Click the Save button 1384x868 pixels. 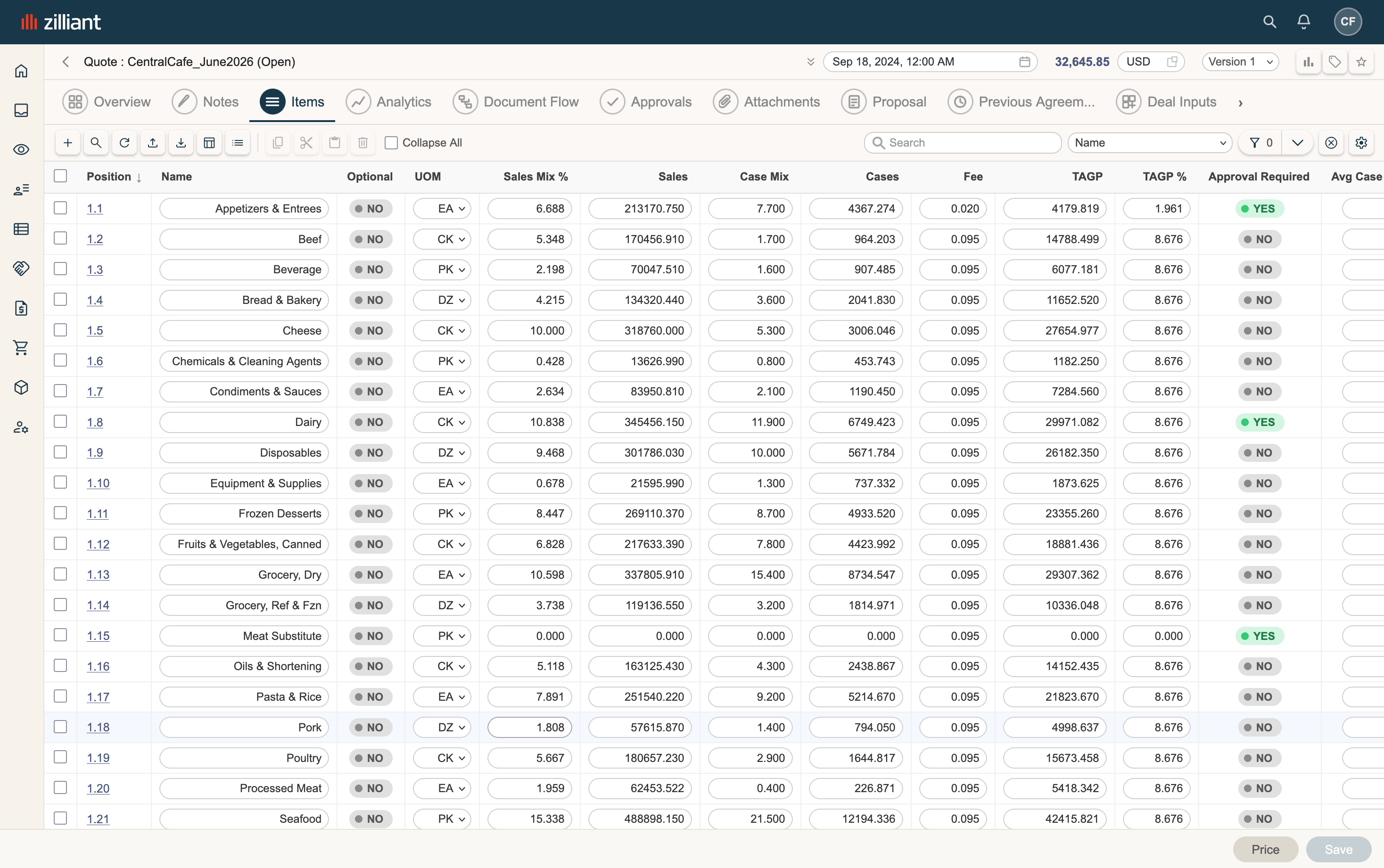coord(1338,849)
